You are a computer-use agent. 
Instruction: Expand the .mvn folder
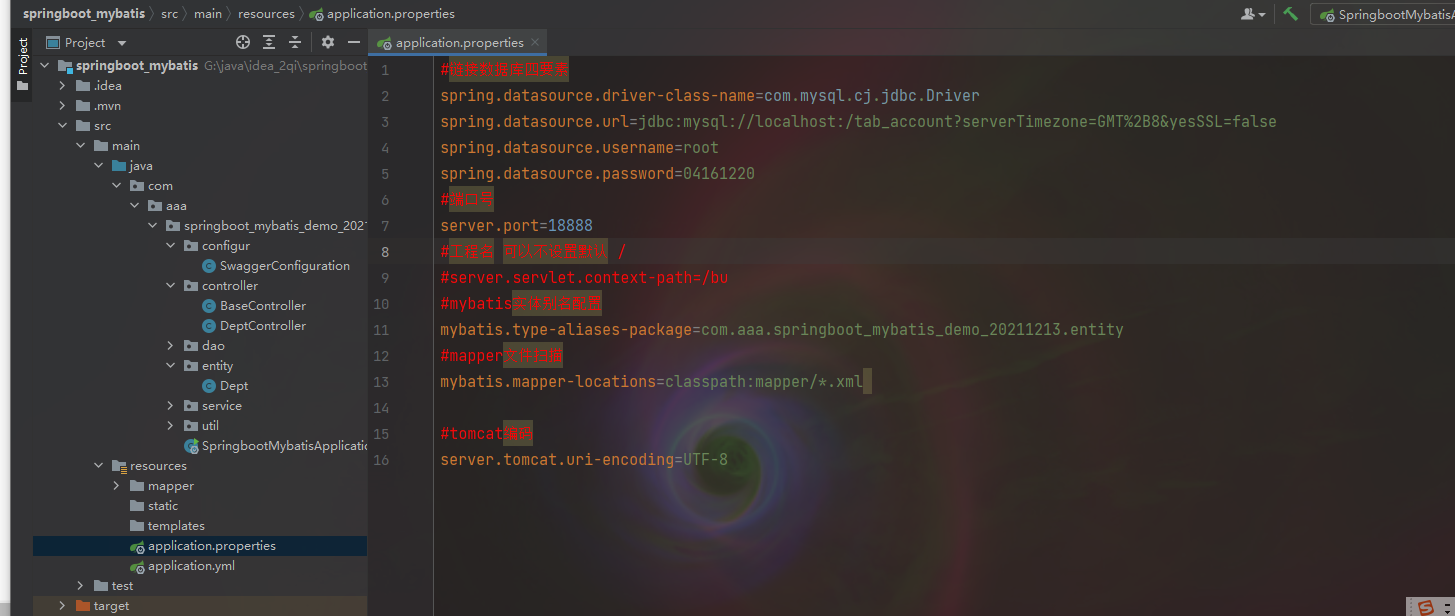click(x=62, y=106)
